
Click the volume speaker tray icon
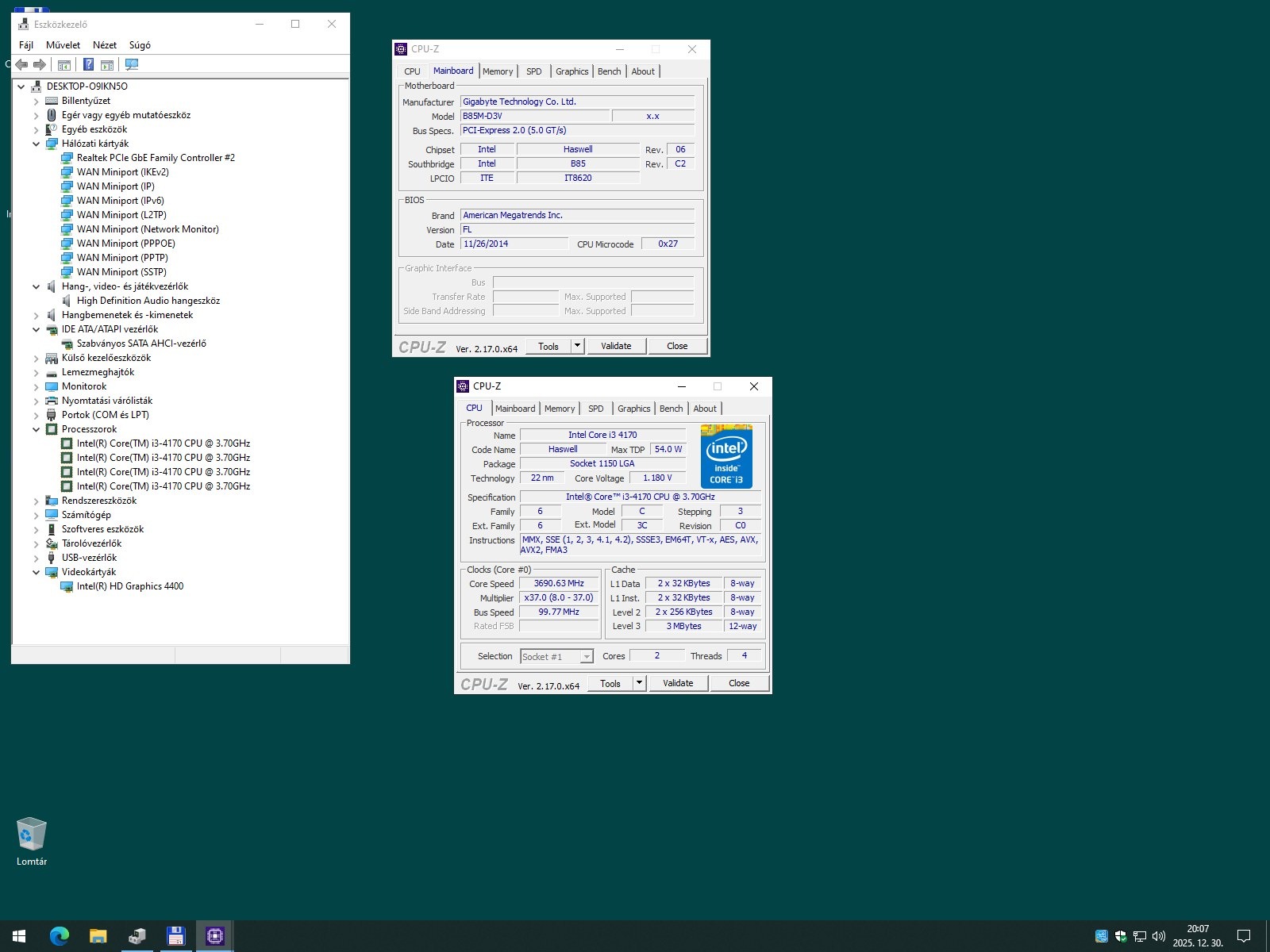click(1158, 936)
